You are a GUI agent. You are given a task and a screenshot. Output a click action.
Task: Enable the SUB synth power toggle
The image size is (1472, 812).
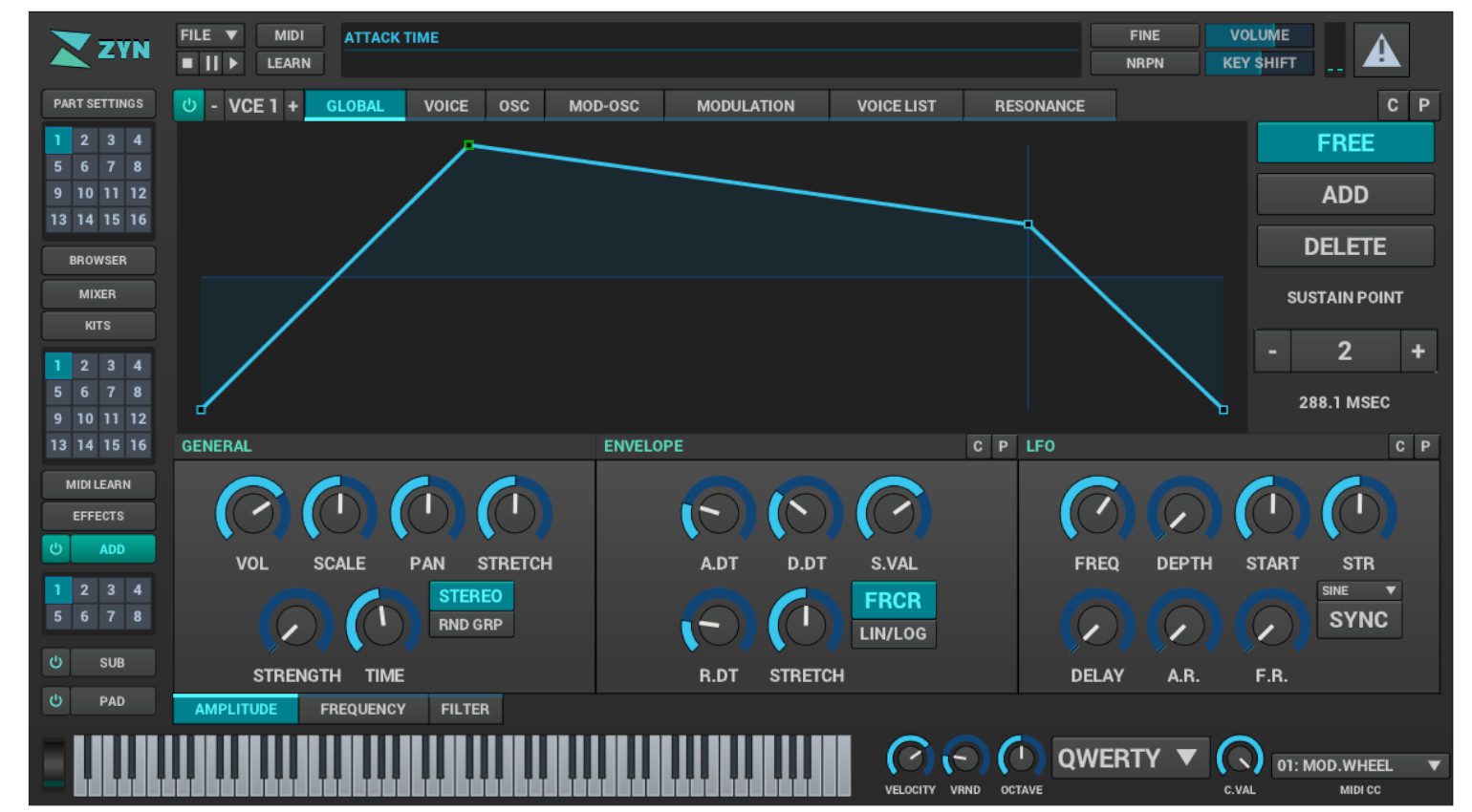pyautogui.click(x=56, y=662)
